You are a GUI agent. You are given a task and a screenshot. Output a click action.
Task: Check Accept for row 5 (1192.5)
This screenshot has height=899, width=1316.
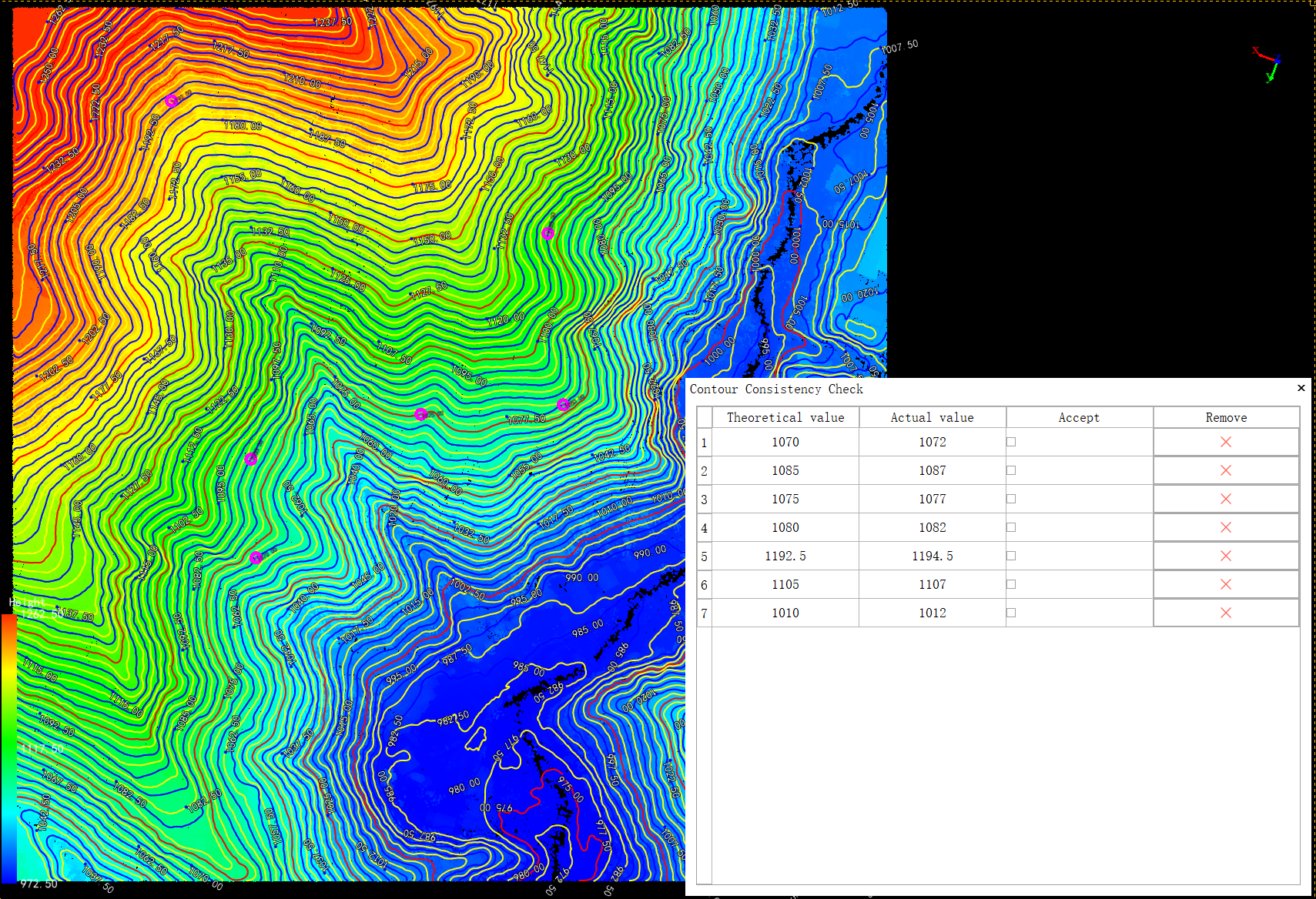click(1011, 556)
